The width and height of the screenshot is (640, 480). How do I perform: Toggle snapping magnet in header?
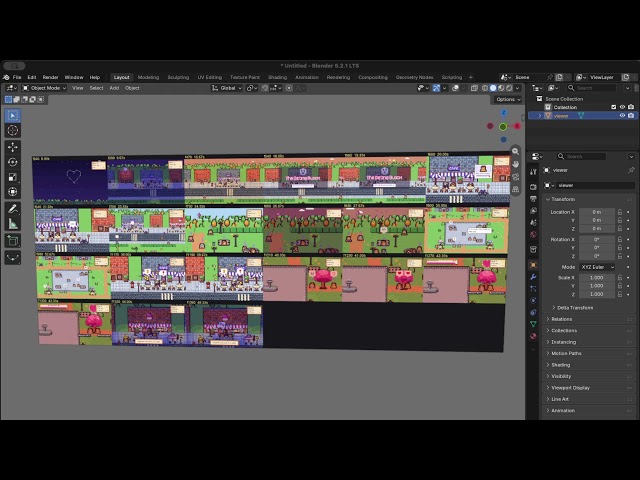pos(265,88)
